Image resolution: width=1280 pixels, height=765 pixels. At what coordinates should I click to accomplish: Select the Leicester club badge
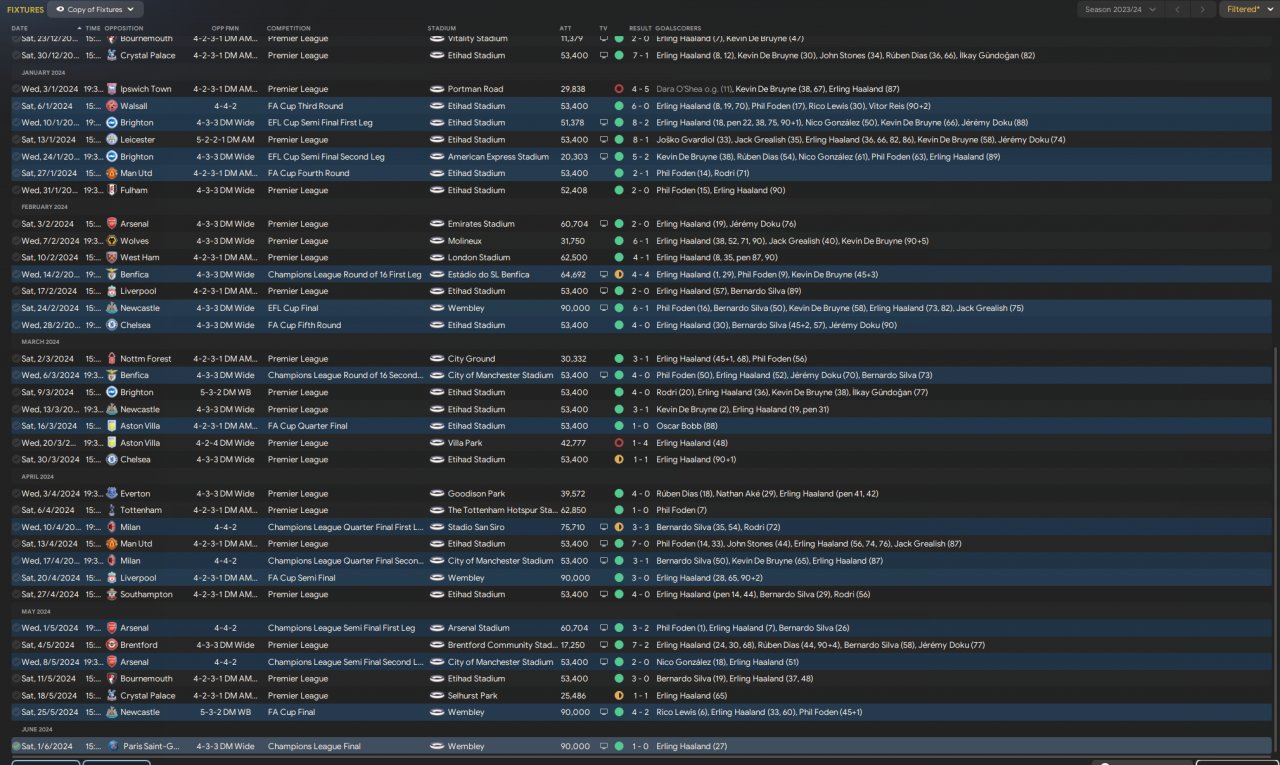tap(112, 140)
